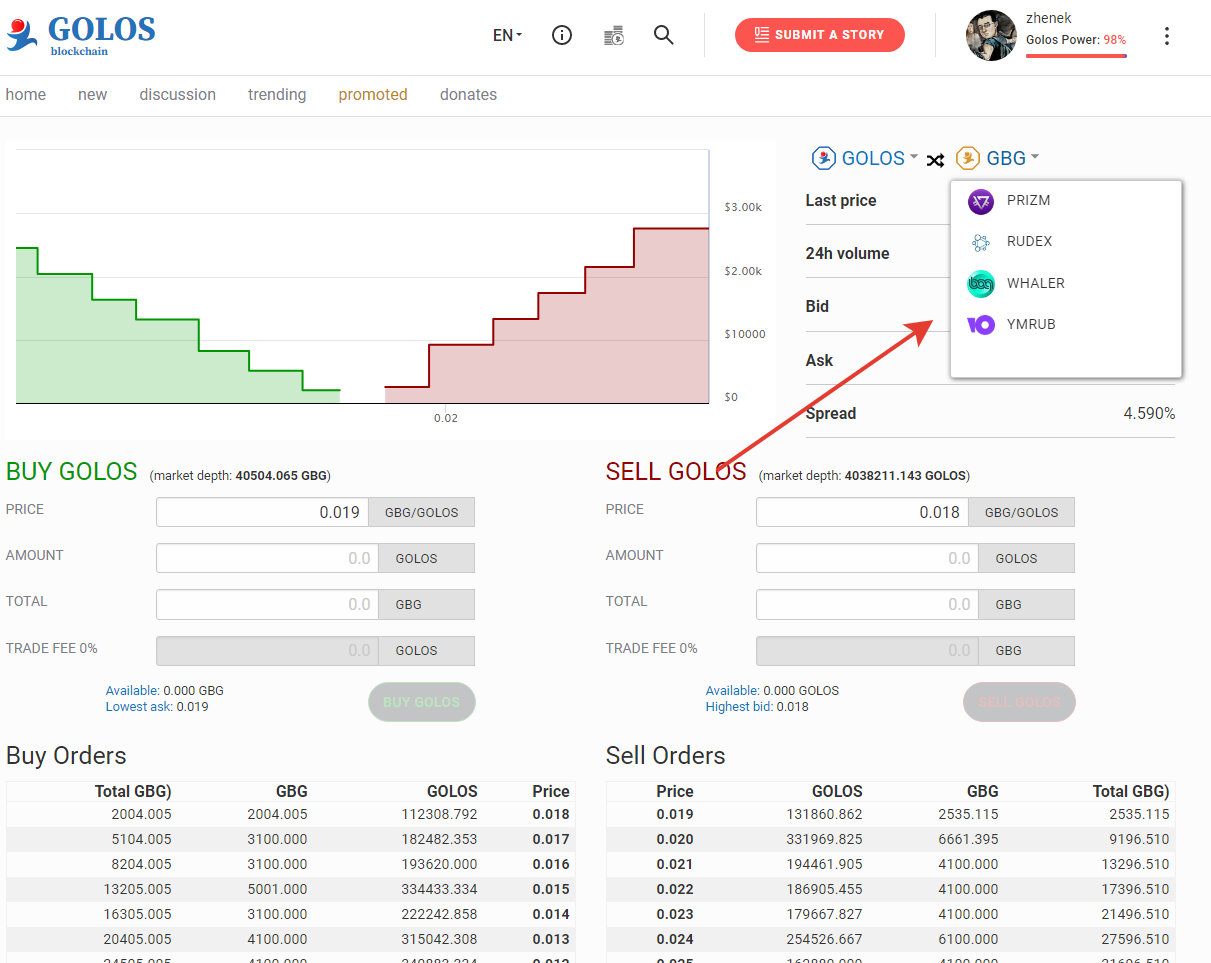1211x963 pixels.
Task: Click the YMRUB logo icon
Action: (981, 325)
